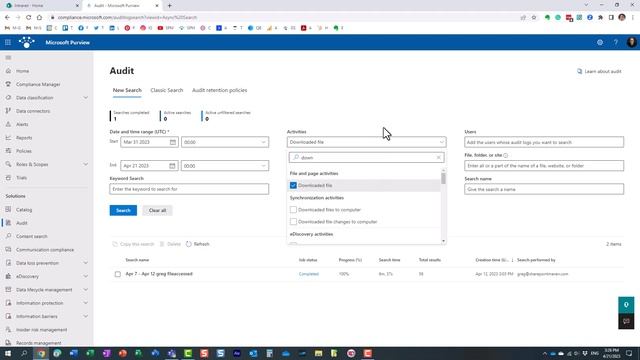This screenshot has width=640, height=360.
Task: Open the End time dropdown
Action: click(225, 166)
